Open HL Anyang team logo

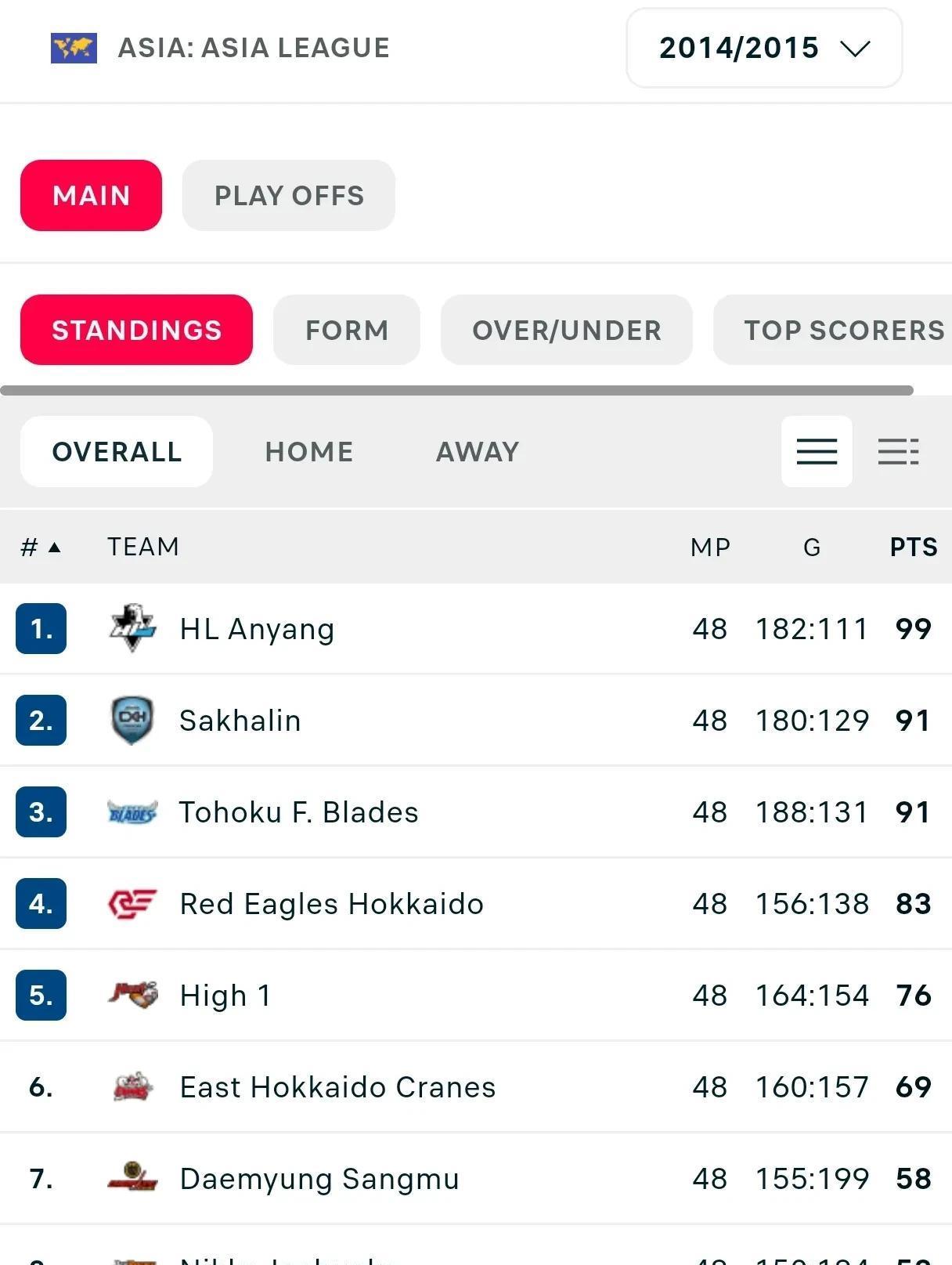coord(132,628)
